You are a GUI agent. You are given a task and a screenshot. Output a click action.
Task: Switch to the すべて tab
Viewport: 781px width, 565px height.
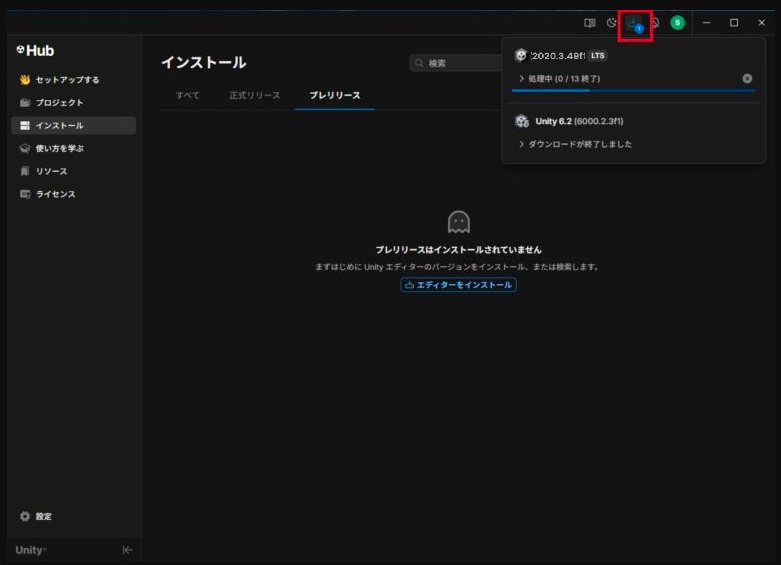188,95
